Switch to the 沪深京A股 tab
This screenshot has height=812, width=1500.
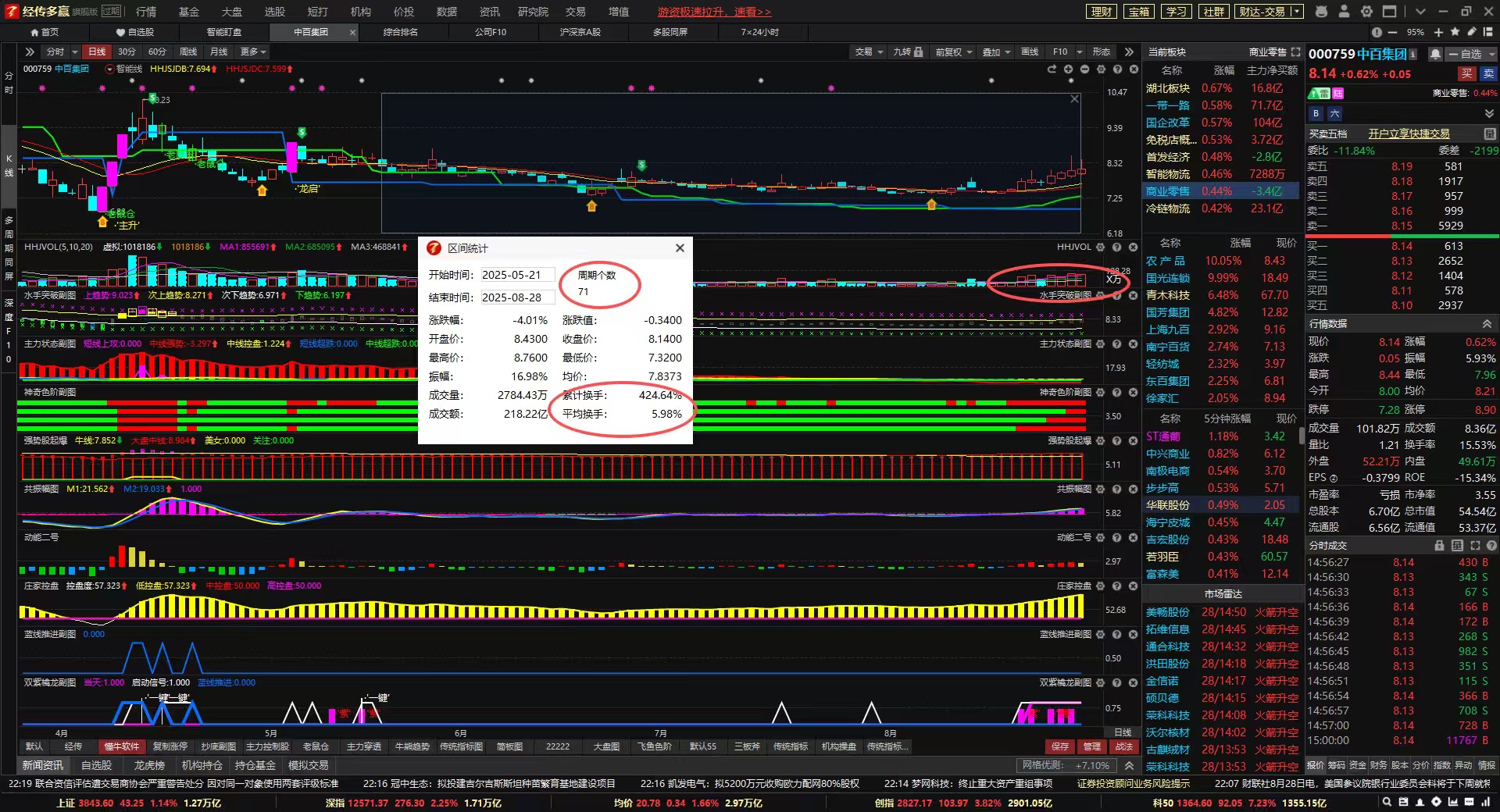pos(580,32)
